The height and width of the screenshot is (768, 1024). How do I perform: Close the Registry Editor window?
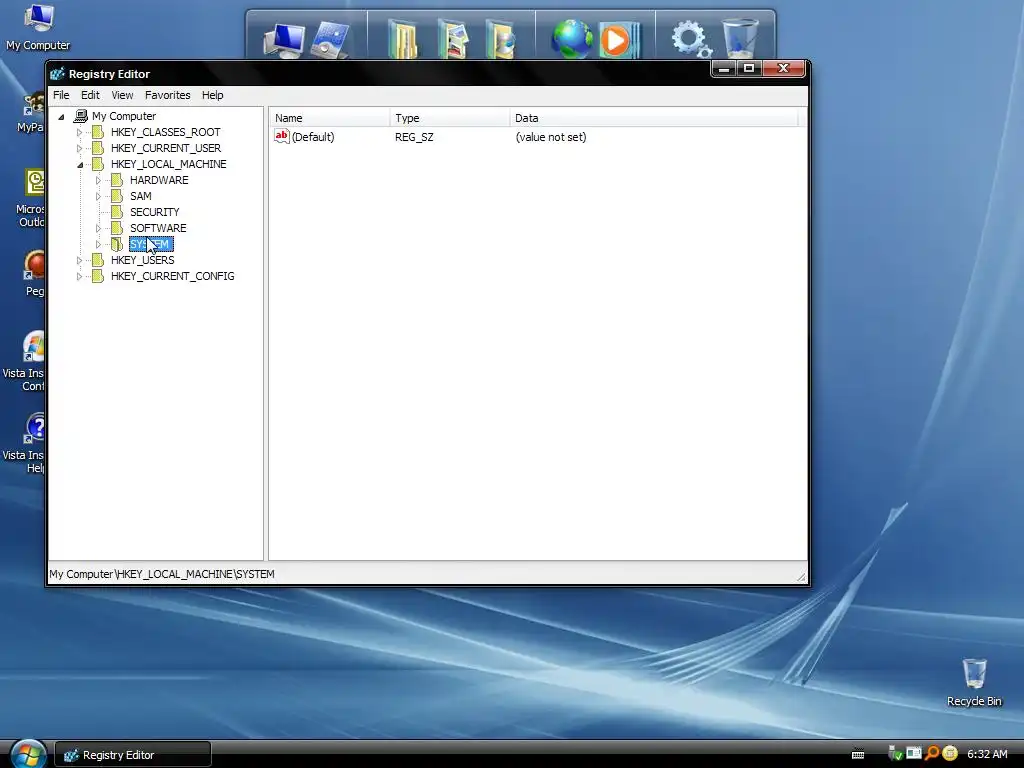point(784,69)
